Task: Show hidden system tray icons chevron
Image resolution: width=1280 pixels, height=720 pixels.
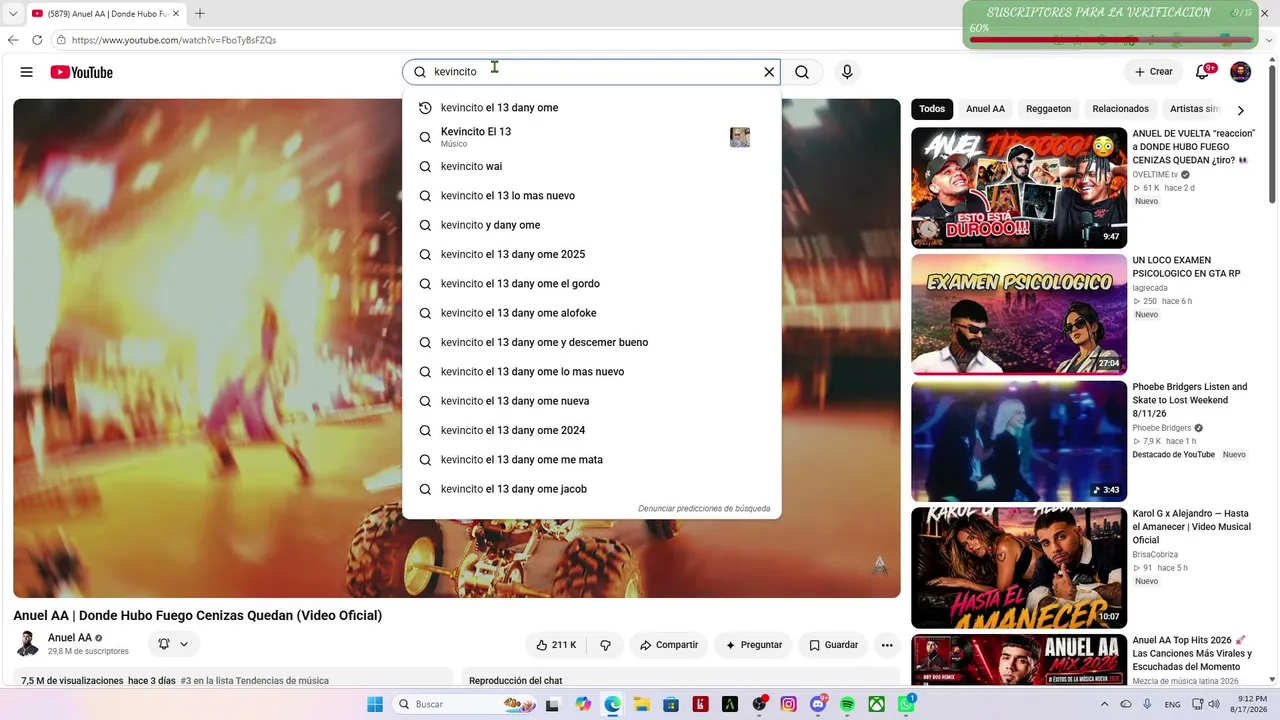Action: point(1104,704)
